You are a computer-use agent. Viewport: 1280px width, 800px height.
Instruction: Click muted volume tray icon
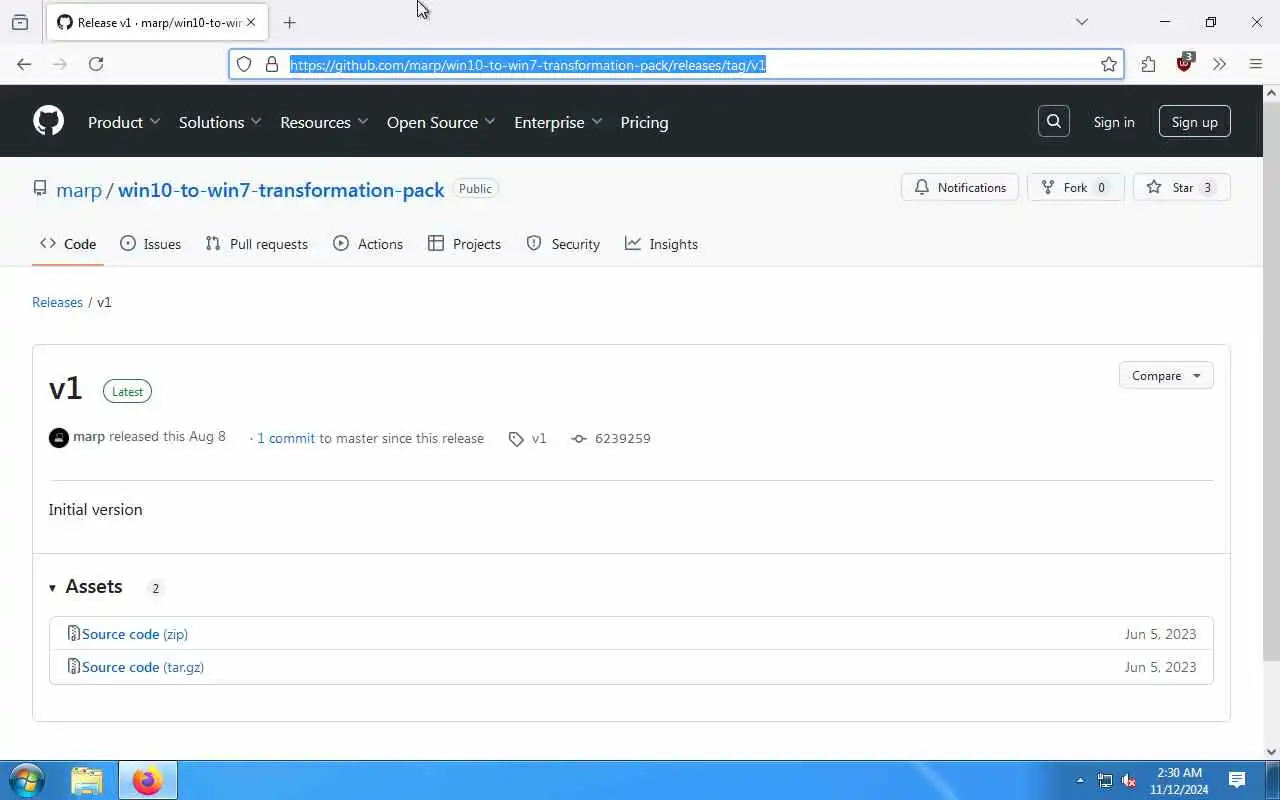click(x=1130, y=780)
